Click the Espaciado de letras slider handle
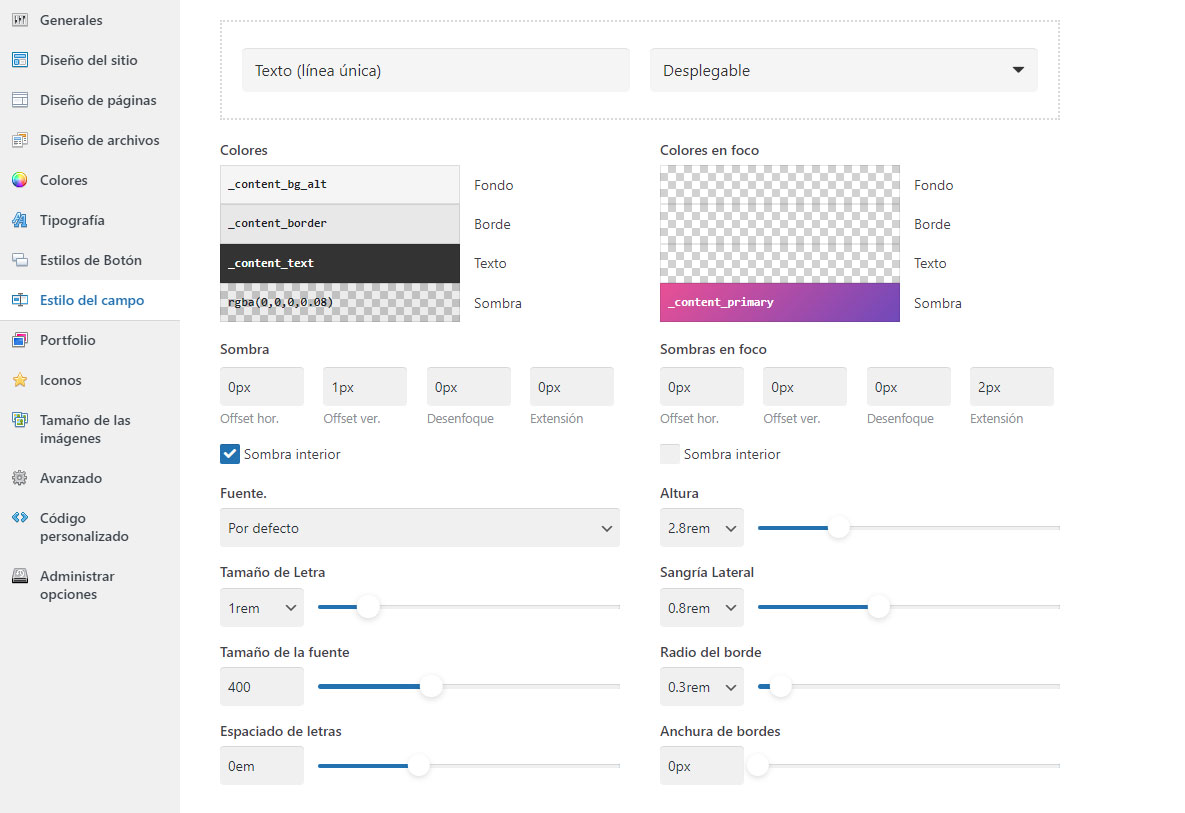This screenshot has height=813, width=1185. 419,766
